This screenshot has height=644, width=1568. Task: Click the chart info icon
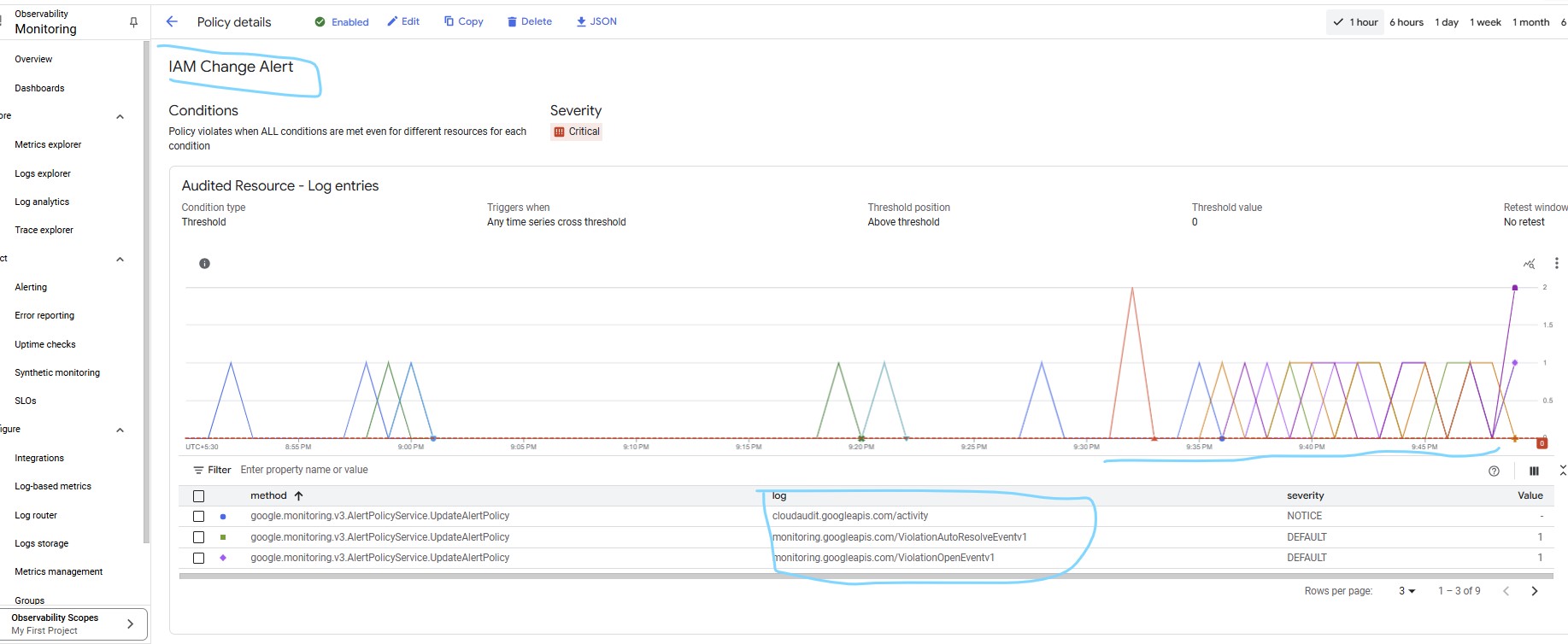click(x=204, y=263)
